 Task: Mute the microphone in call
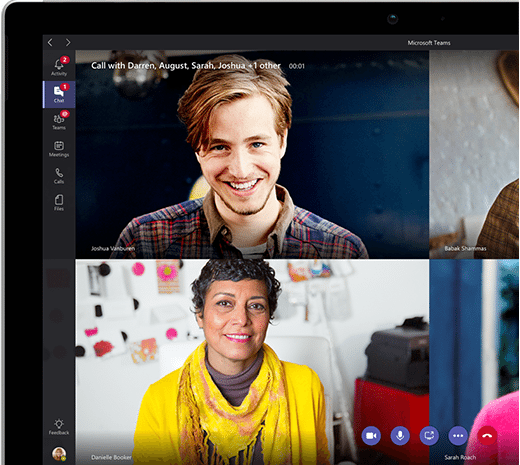click(400, 436)
